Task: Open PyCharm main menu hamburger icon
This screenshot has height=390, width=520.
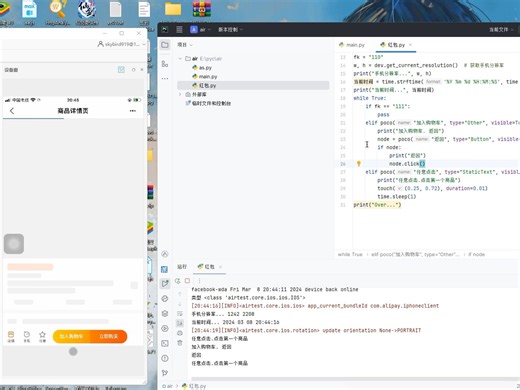Action: click(179, 29)
